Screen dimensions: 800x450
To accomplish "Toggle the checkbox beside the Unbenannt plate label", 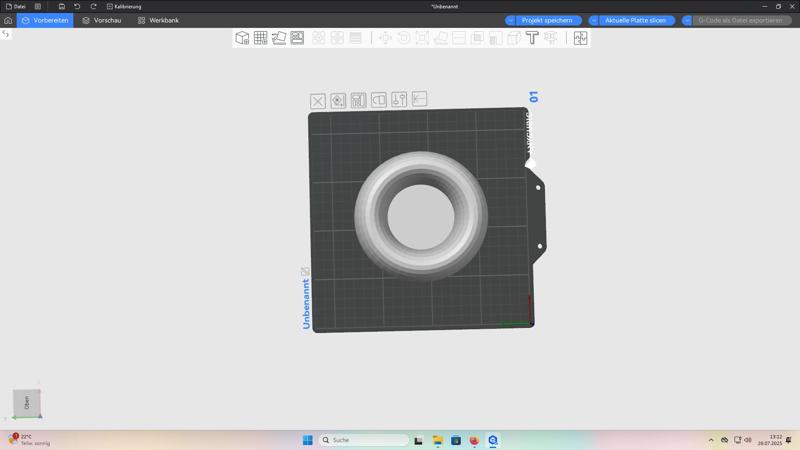I will click(305, 272).
